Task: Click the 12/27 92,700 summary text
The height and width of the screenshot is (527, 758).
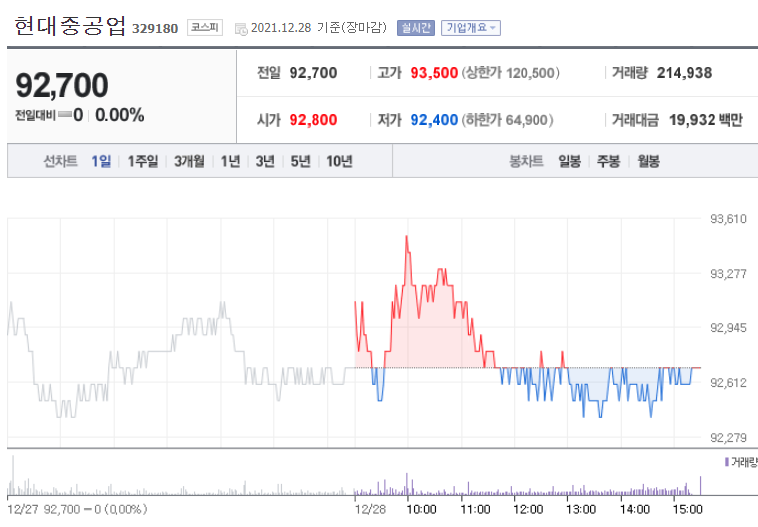Action: pos(77,509)
